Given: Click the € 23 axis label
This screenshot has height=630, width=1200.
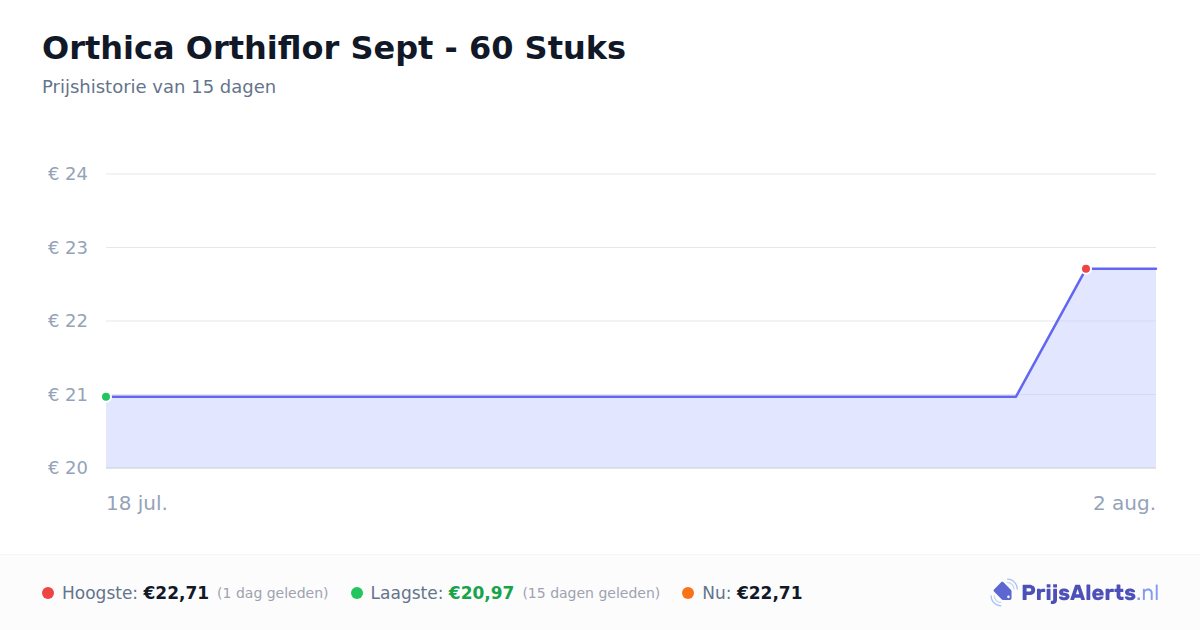Looking at the screenshot, I should (x=68, y=248).
